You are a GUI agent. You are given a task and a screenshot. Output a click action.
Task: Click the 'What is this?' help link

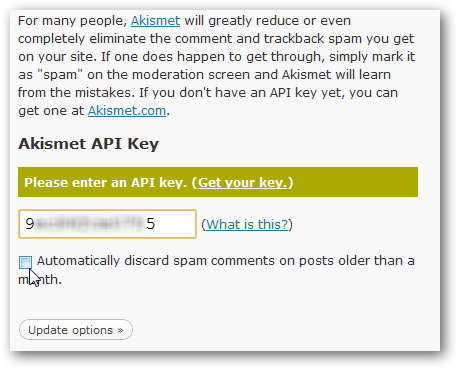click(x=247, y=224)
